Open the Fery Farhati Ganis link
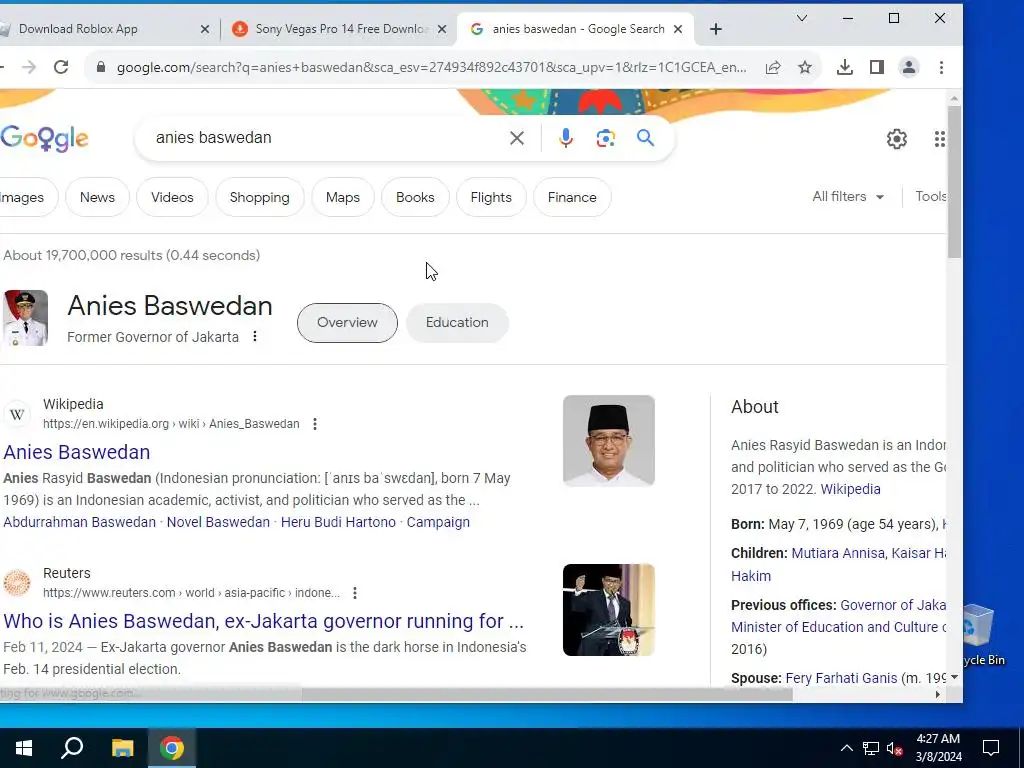This screenshot has height=768, width=1024. 841,679
